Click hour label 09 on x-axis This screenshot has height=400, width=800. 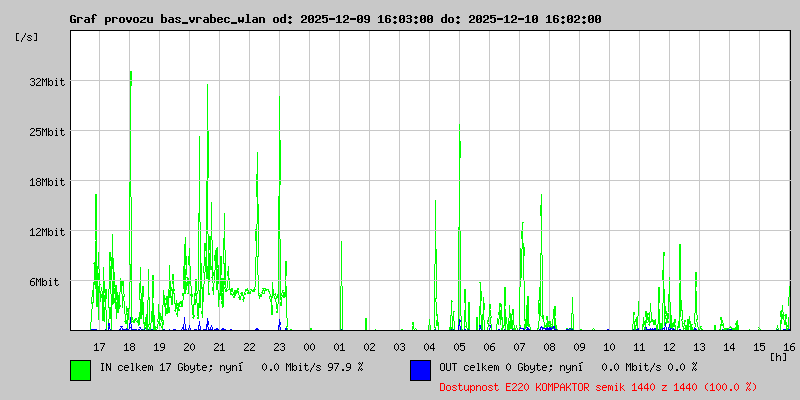(x=579, y=347)
